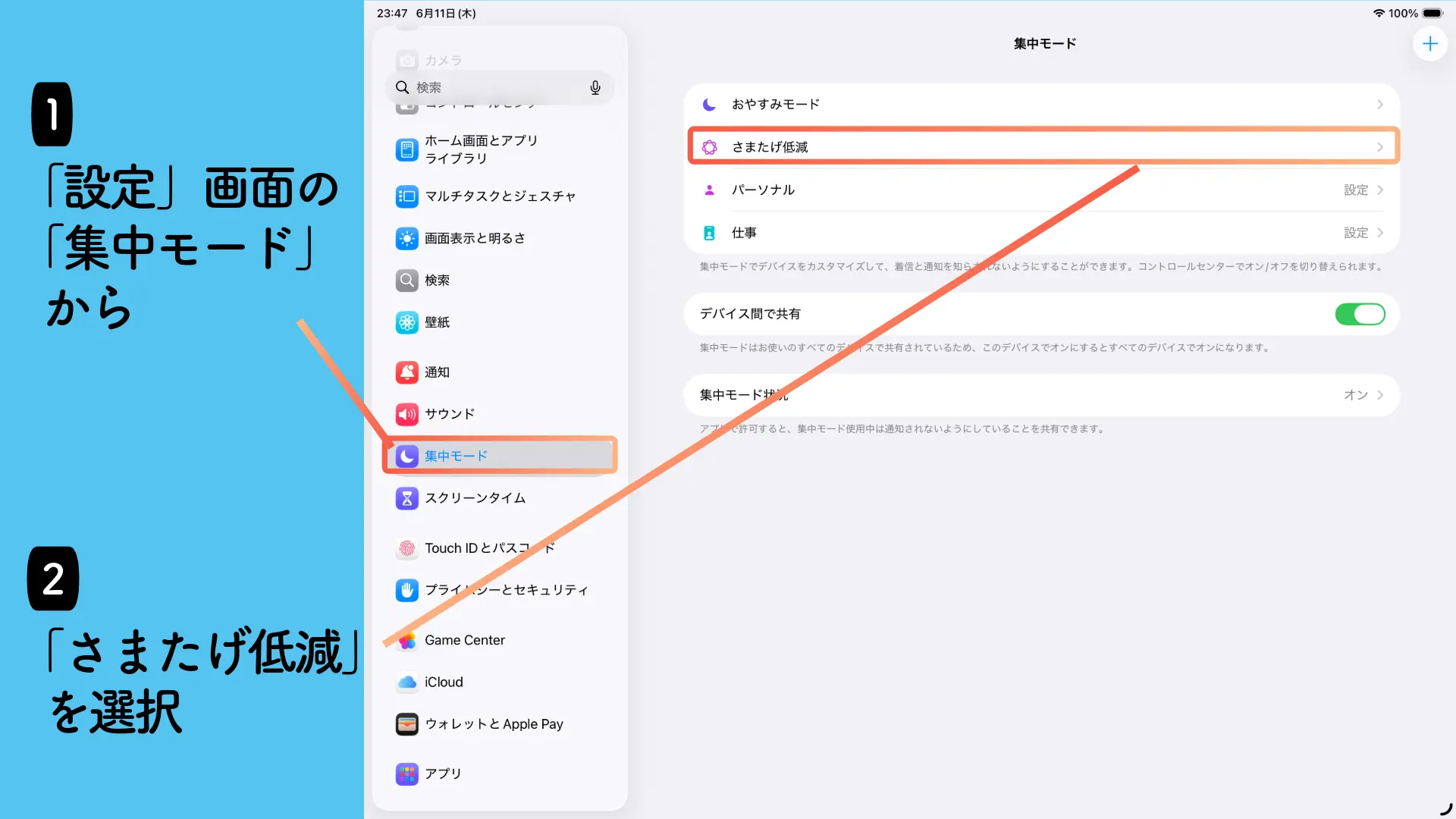
Task: Open iCloud cloud icon
Action: coord(407,682)
